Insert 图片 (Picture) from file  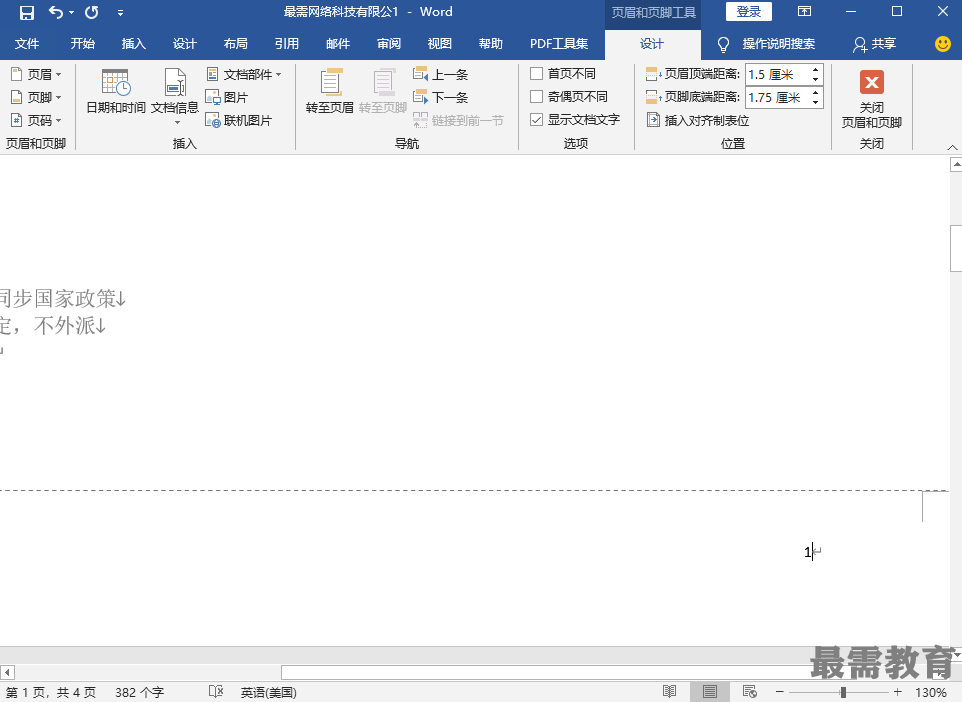227,97
